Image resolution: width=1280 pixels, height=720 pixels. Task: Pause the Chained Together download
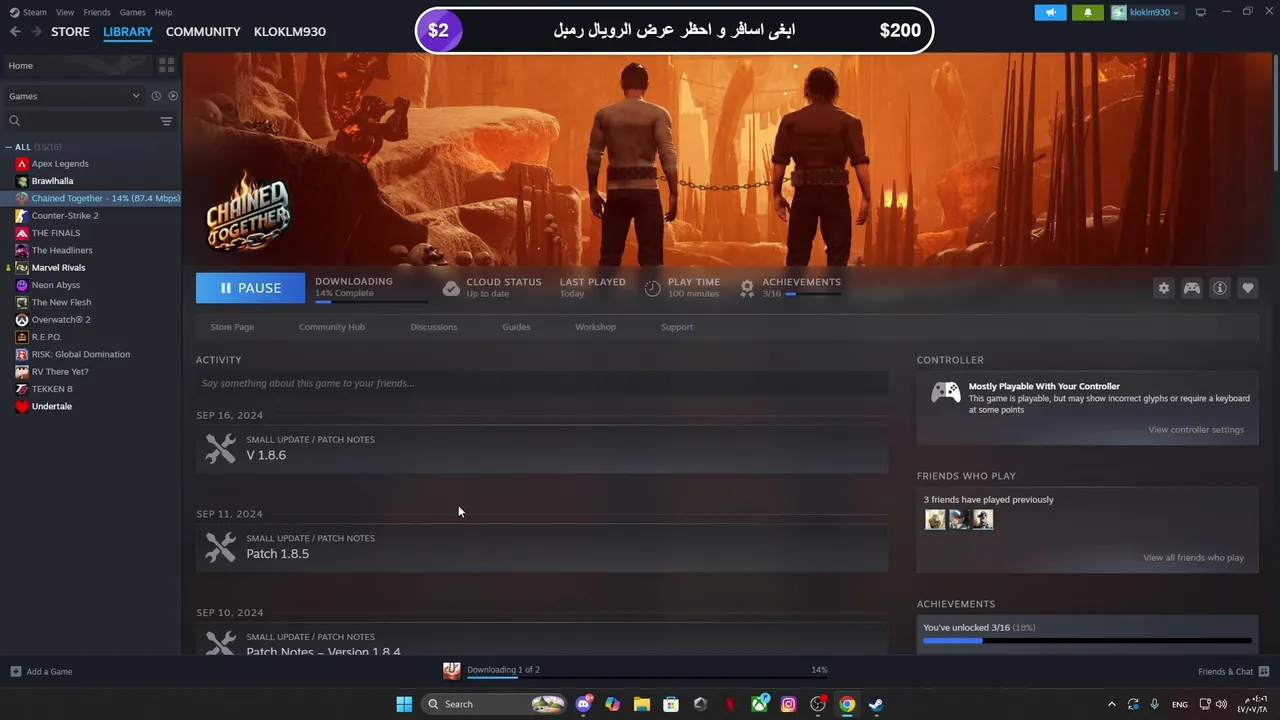[250, 288]
